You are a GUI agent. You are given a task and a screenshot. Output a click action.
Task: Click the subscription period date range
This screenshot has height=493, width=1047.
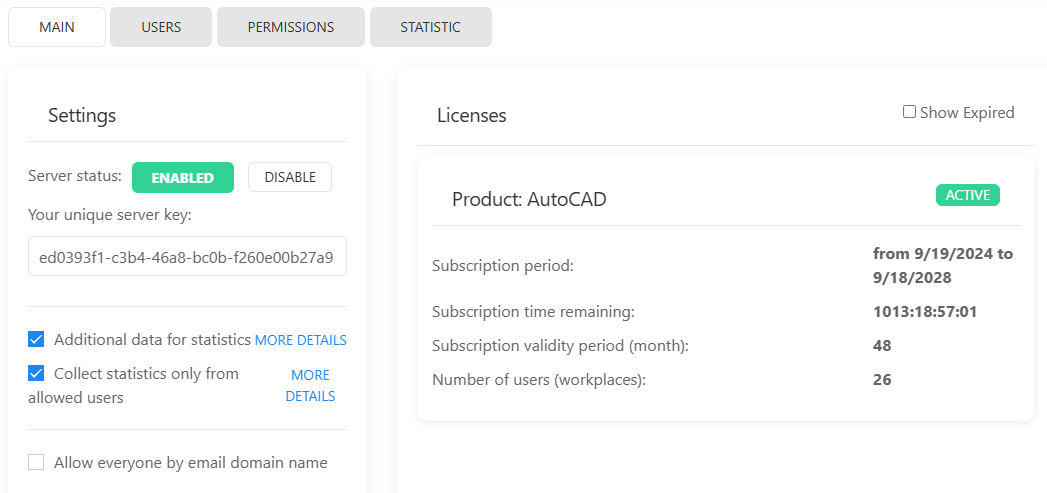[x=942, y=266]
